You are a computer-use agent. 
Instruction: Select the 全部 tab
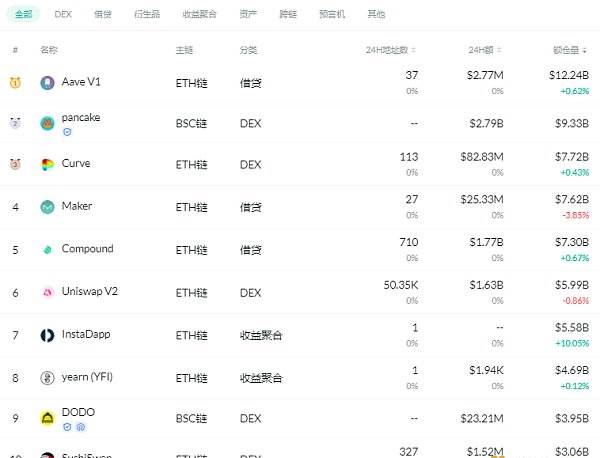click(x=23, y=14)
